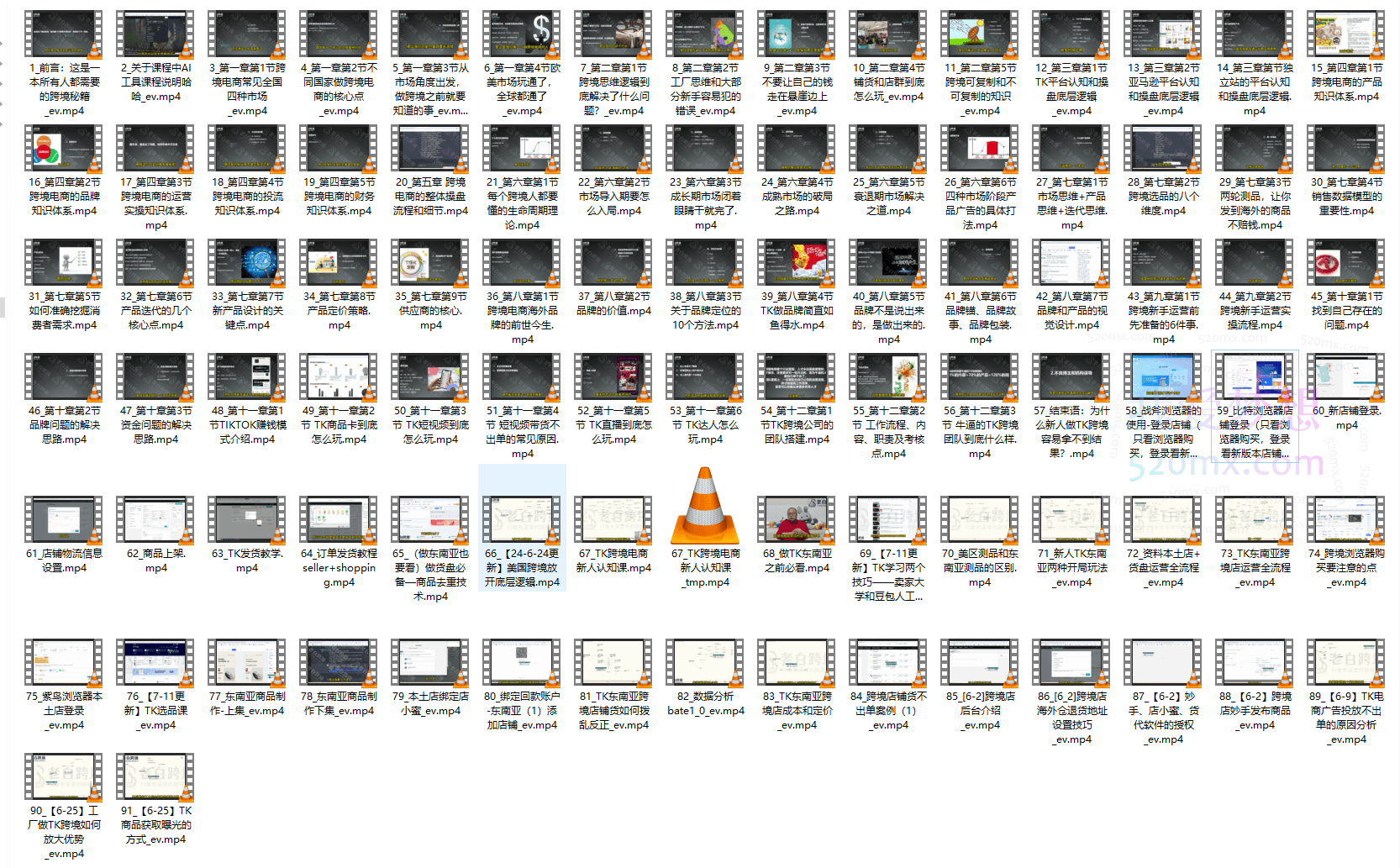Select the 30_第七章第4节 销售数据模型的重要性 thumbnail

pyautogui.click(x=1345, y=149)
